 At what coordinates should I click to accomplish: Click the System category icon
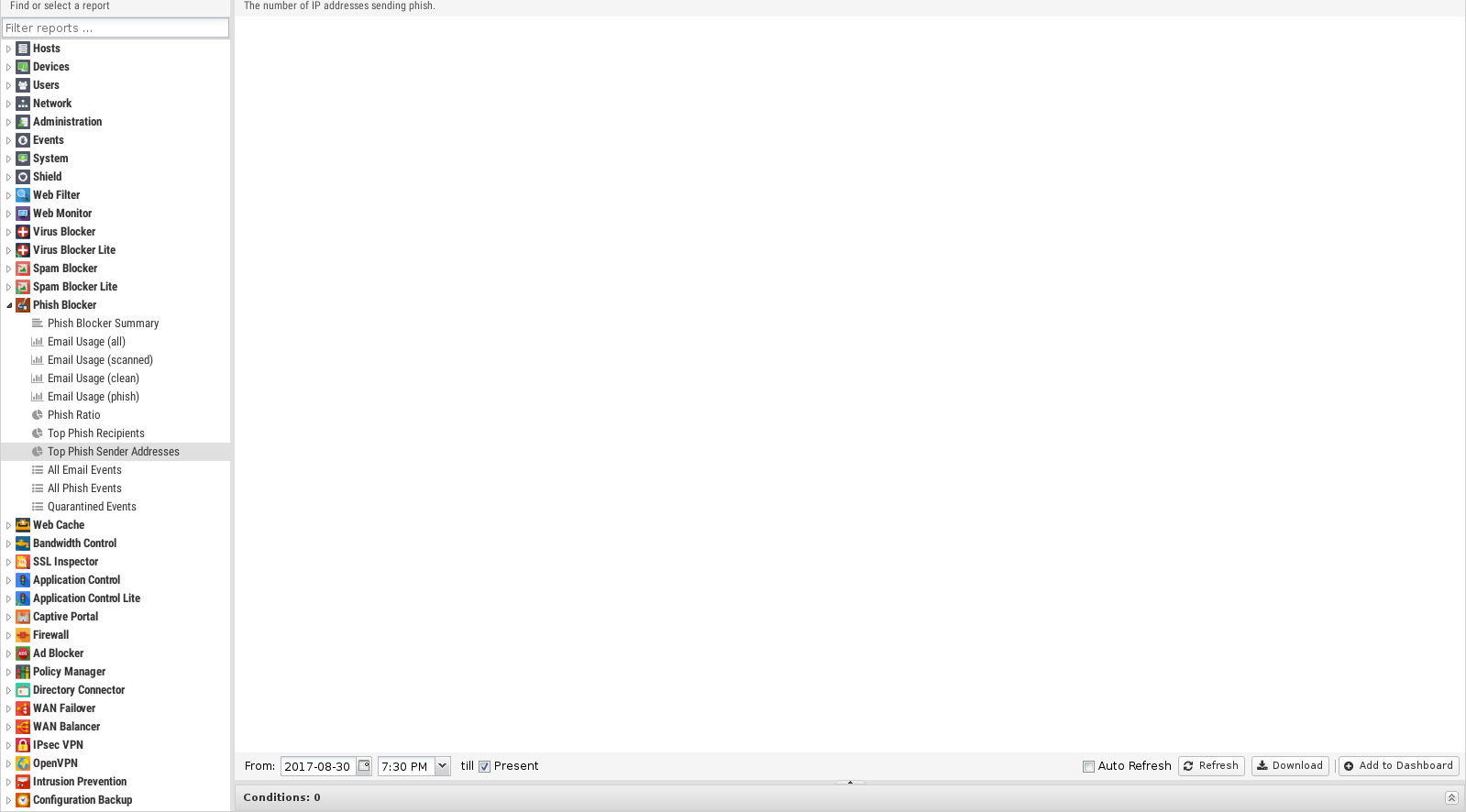click(23, 159)
